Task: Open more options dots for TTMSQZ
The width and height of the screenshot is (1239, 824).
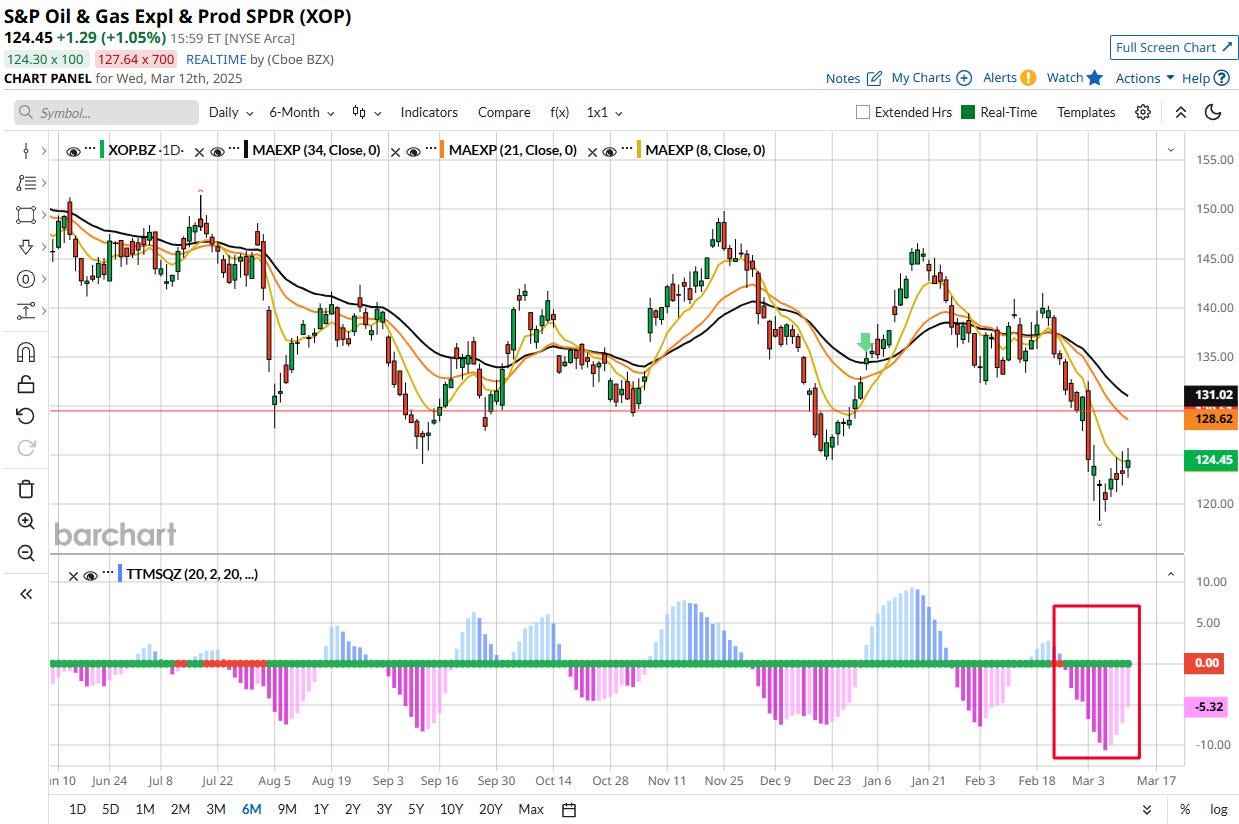Action: click(108, 573)
